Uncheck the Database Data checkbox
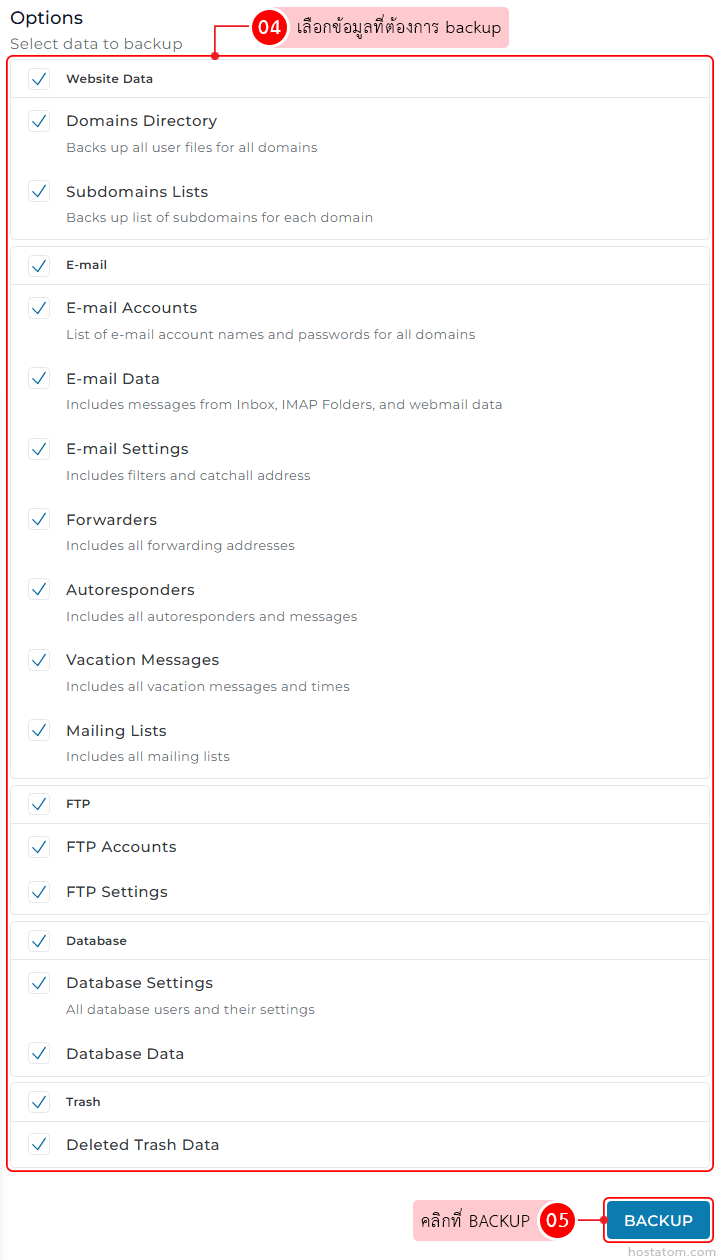The width and height of the screenshot is (720, 1260). tap(39, 1053)
